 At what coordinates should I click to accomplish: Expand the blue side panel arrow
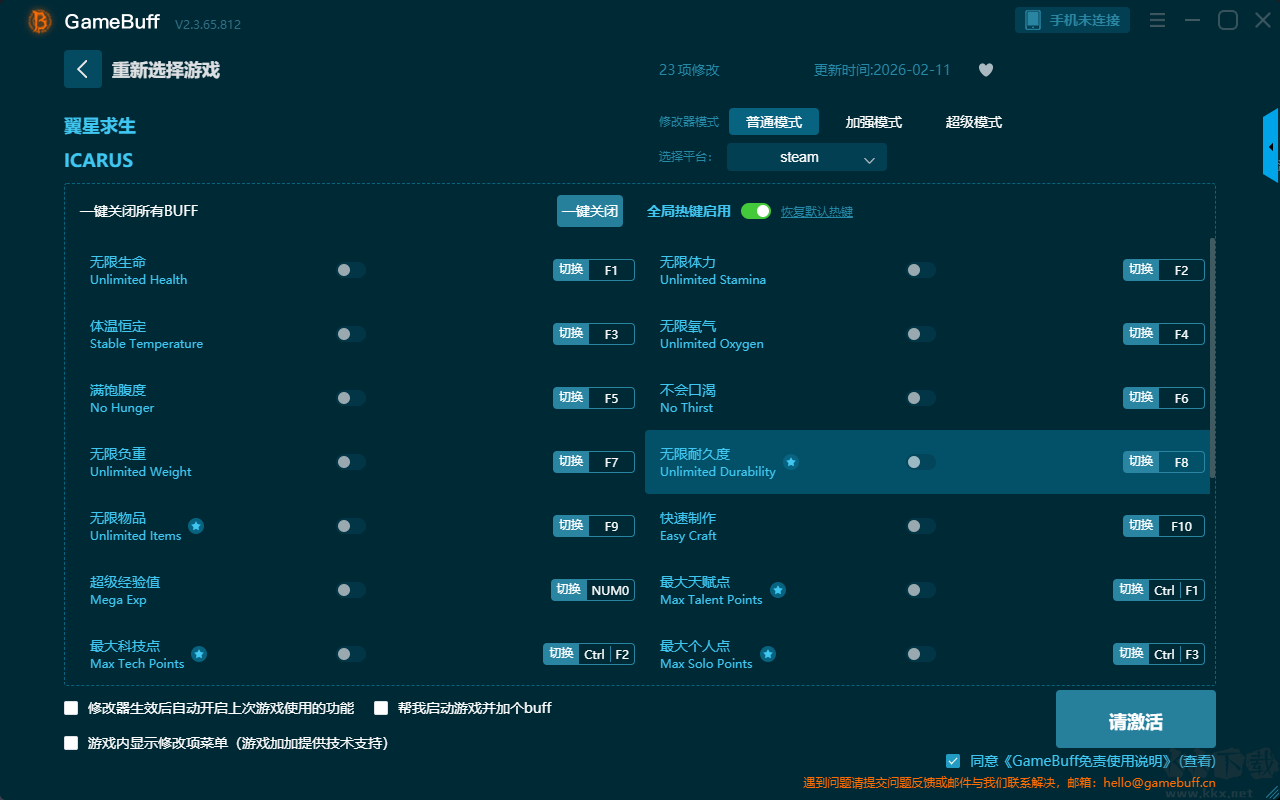click(x=1271, y=146)
